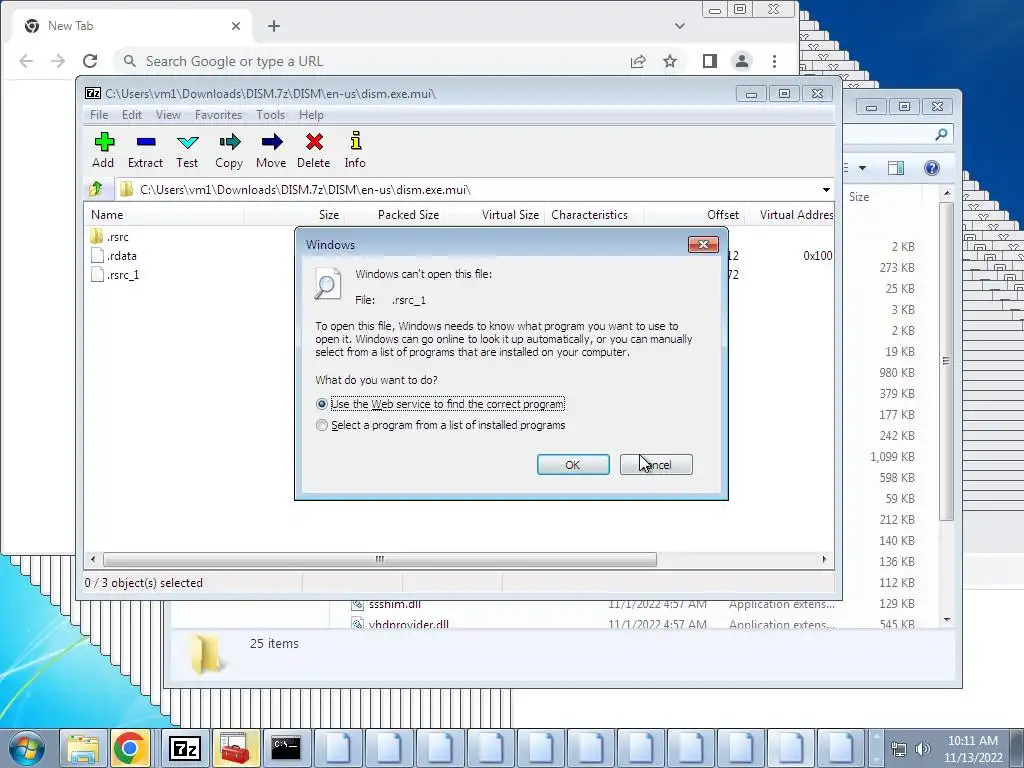Go up one folder level in 7-Zip
Screen dimensions: 1024x768
(x=96, y=189)
